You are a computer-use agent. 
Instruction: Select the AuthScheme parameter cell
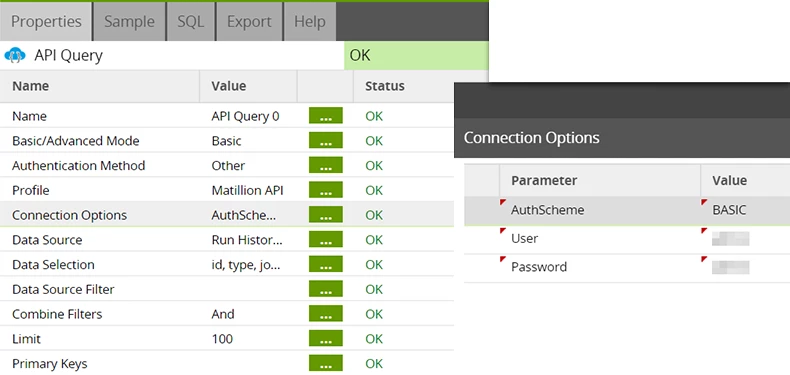pyautogui.click(x=600, y=210)
